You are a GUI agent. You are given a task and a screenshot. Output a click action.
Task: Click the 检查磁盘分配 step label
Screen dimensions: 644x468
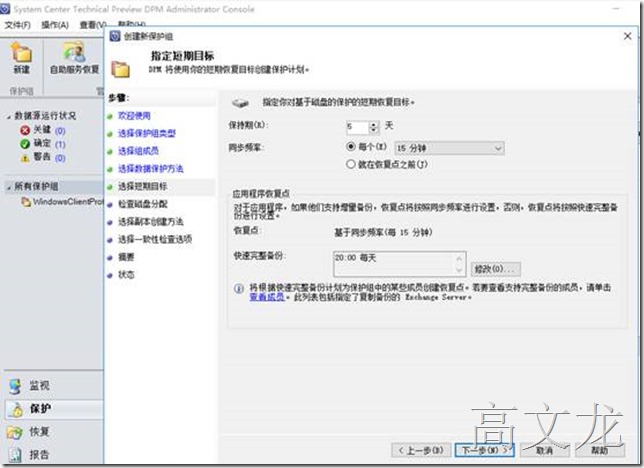point(143,204)
